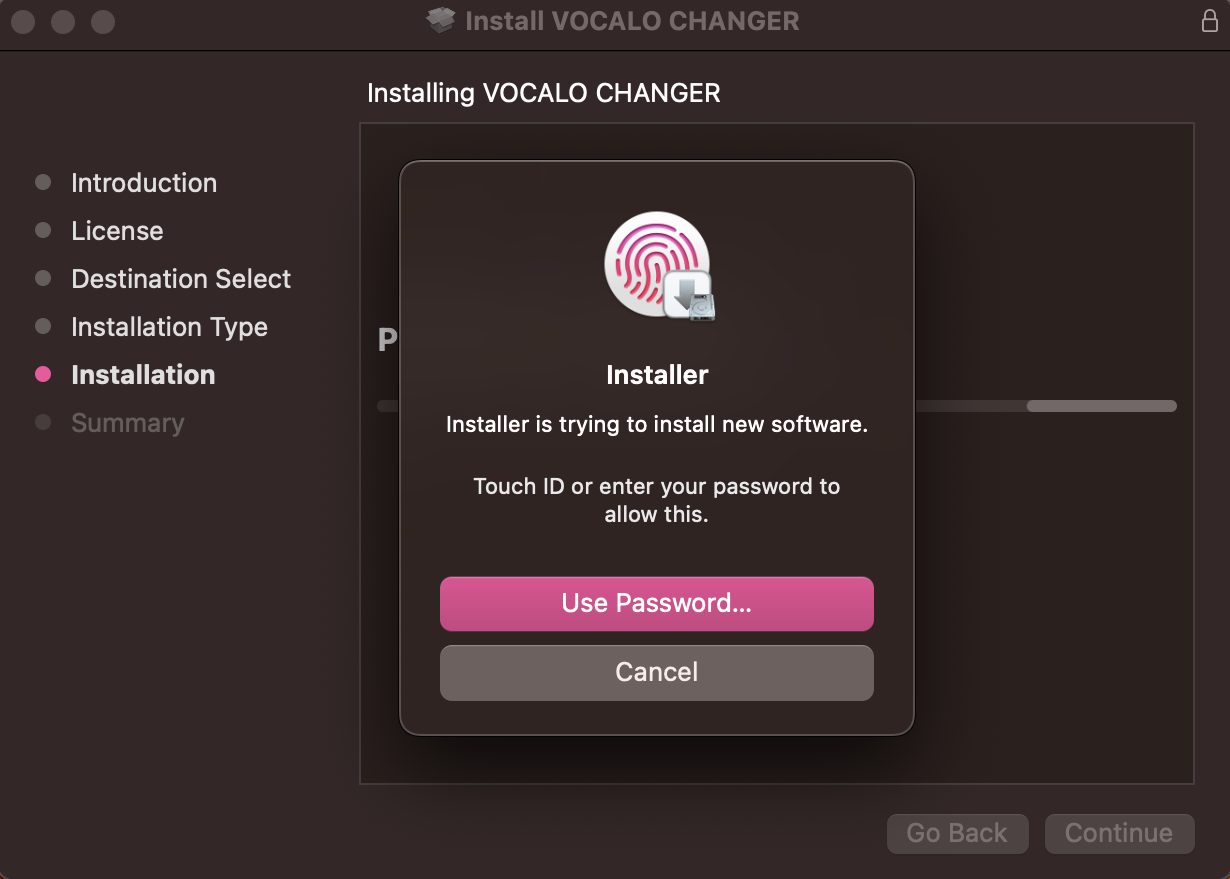Click the Installing VOCALO CHANGER heading
The image size is (1230, 879).
pos(544,92)
